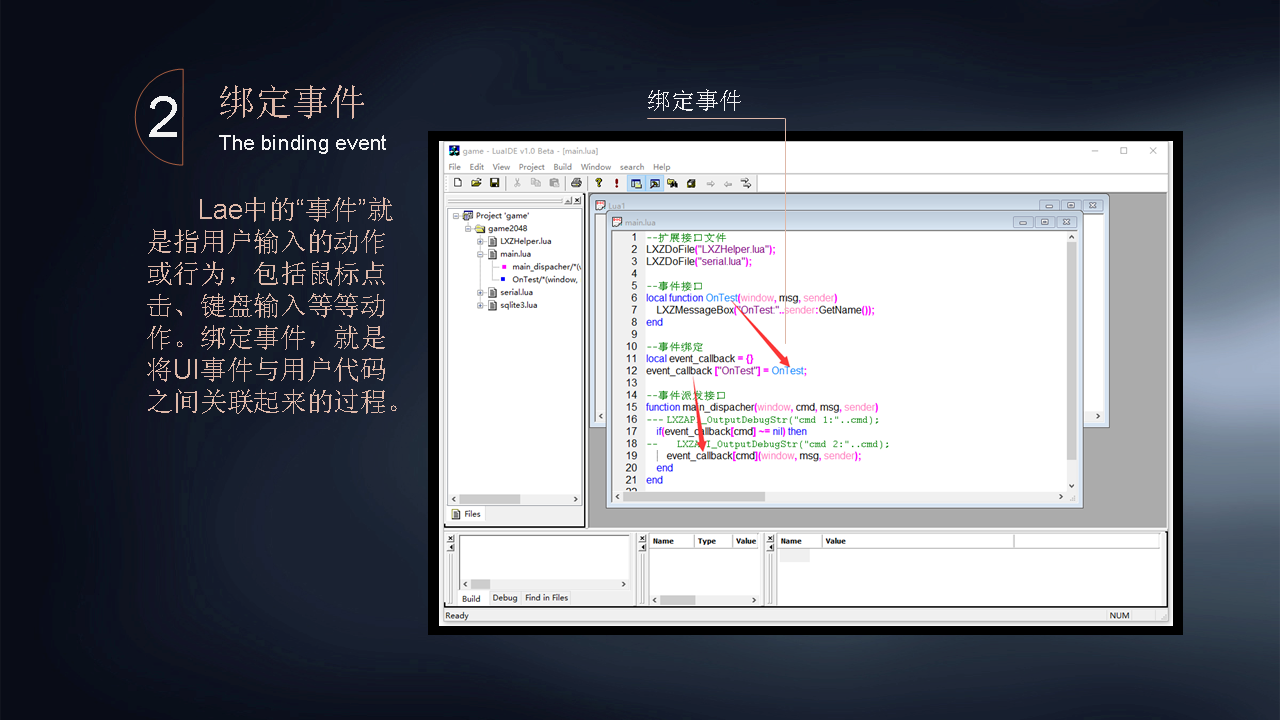Maximize the main.lua editor child window
Image resolution: width=1280 pixels, height=720 pixels.
click(x=1045, y=222)
